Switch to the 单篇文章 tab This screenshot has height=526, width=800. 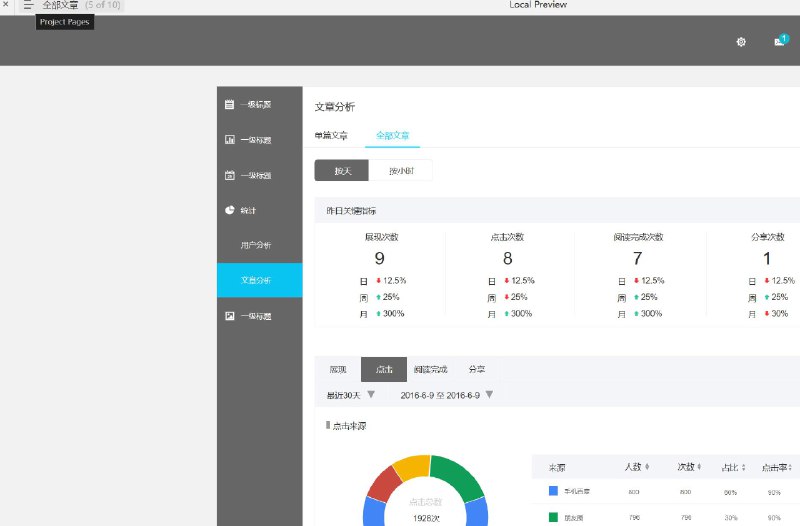pyautogui.click(x=331, y=135)
